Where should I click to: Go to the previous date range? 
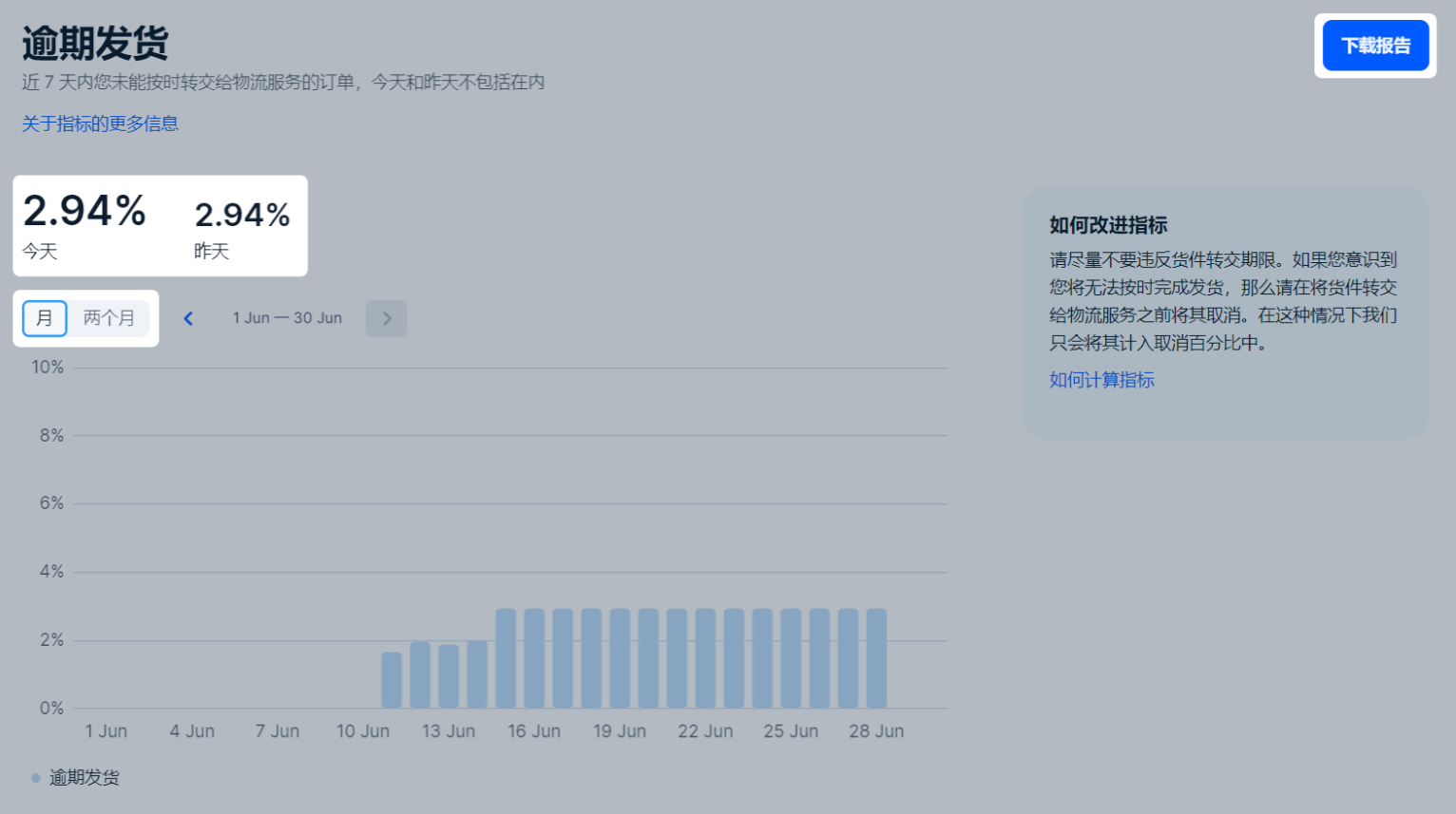(x=188, y=319)
